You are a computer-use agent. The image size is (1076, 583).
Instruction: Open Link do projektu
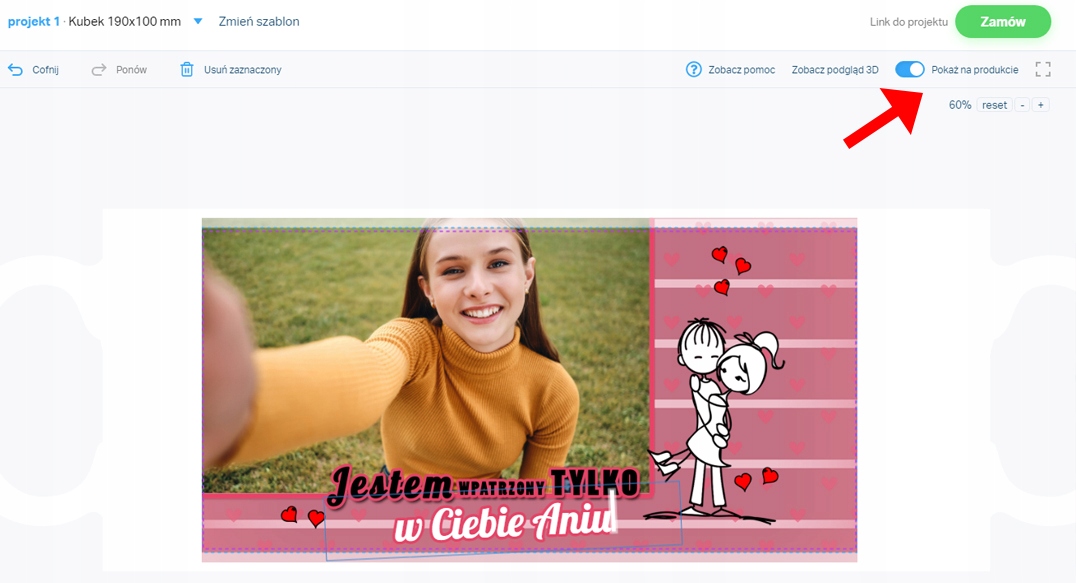click(x=909, y=22)
